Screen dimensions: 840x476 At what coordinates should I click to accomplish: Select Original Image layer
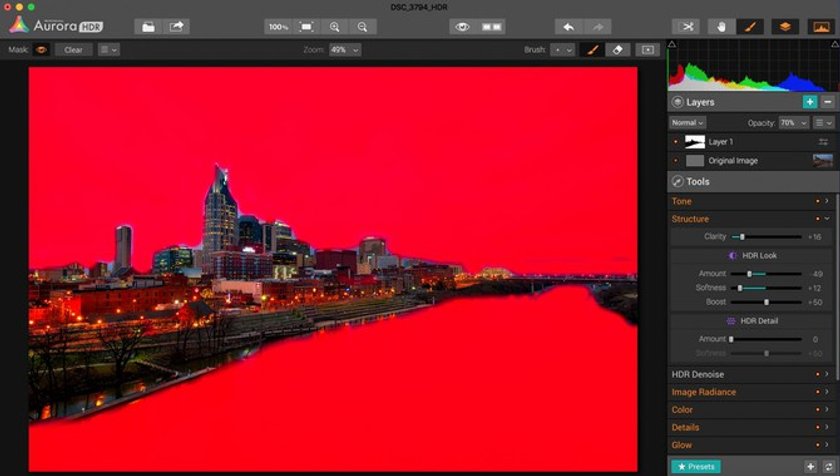(753, 161)
